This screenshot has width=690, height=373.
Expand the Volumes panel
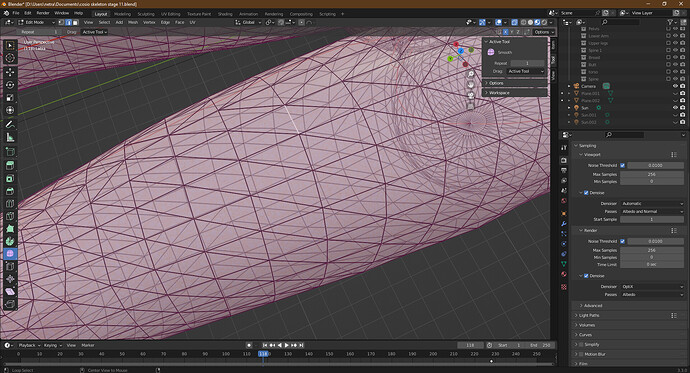pyautogui.click(x=587, y=325)
